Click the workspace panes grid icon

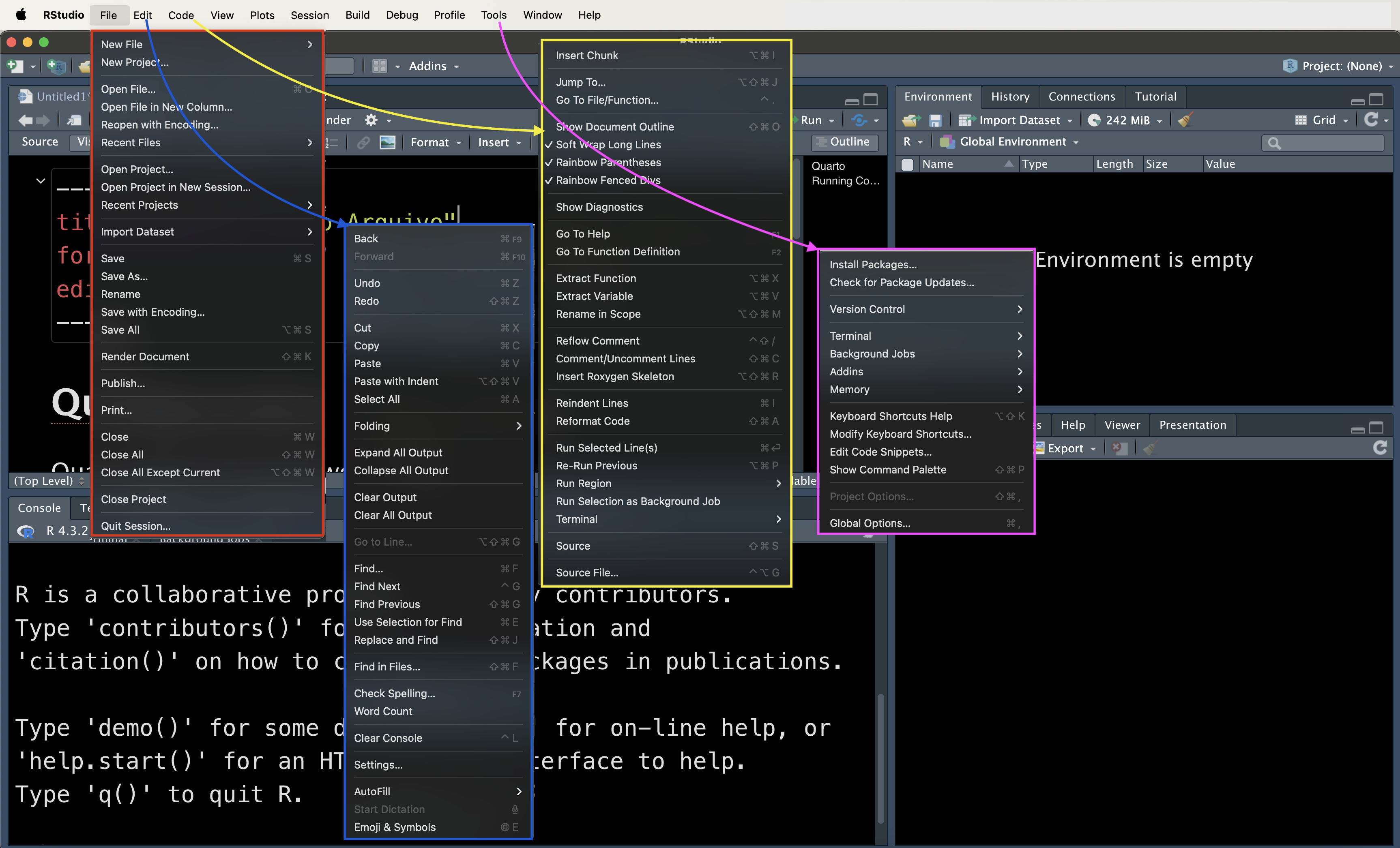pos(380,66)
